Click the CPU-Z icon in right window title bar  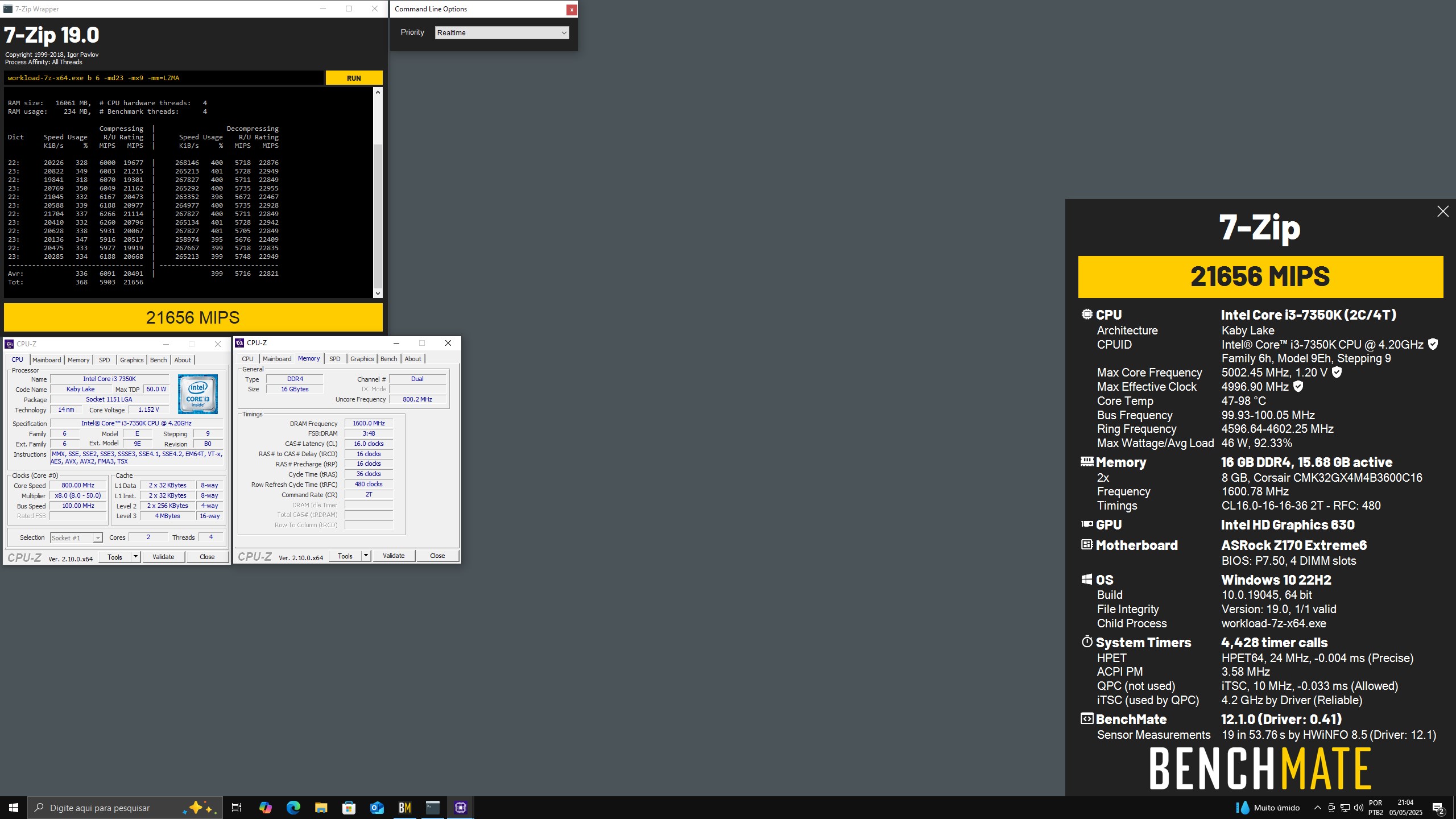pyautogui.click(x=239, y=343)
